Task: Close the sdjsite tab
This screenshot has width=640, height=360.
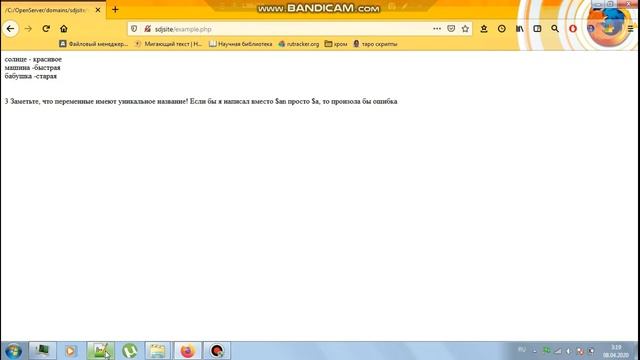Action: tap(98, 10)
